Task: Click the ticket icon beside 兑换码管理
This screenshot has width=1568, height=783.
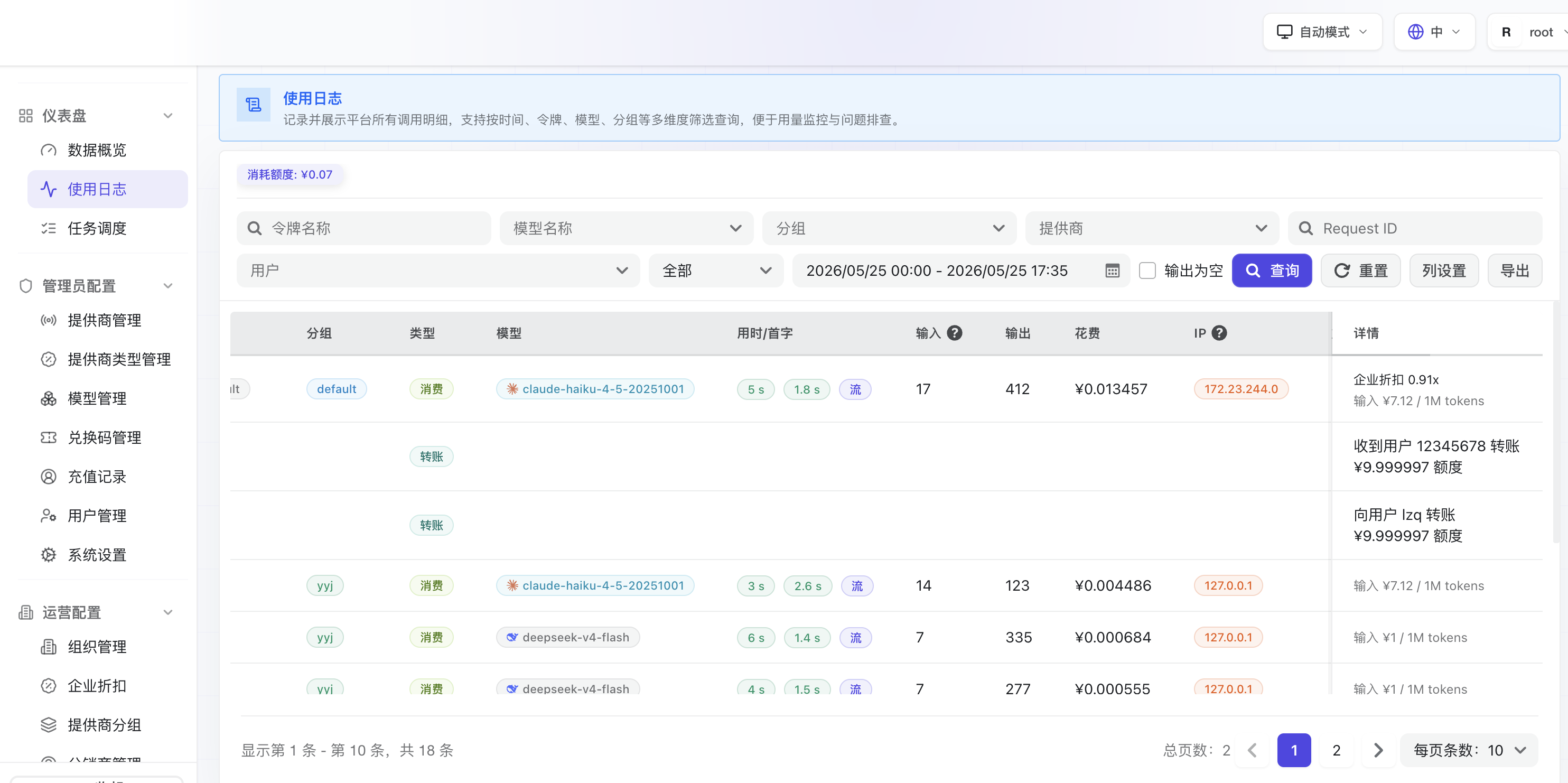Action: 48,437
